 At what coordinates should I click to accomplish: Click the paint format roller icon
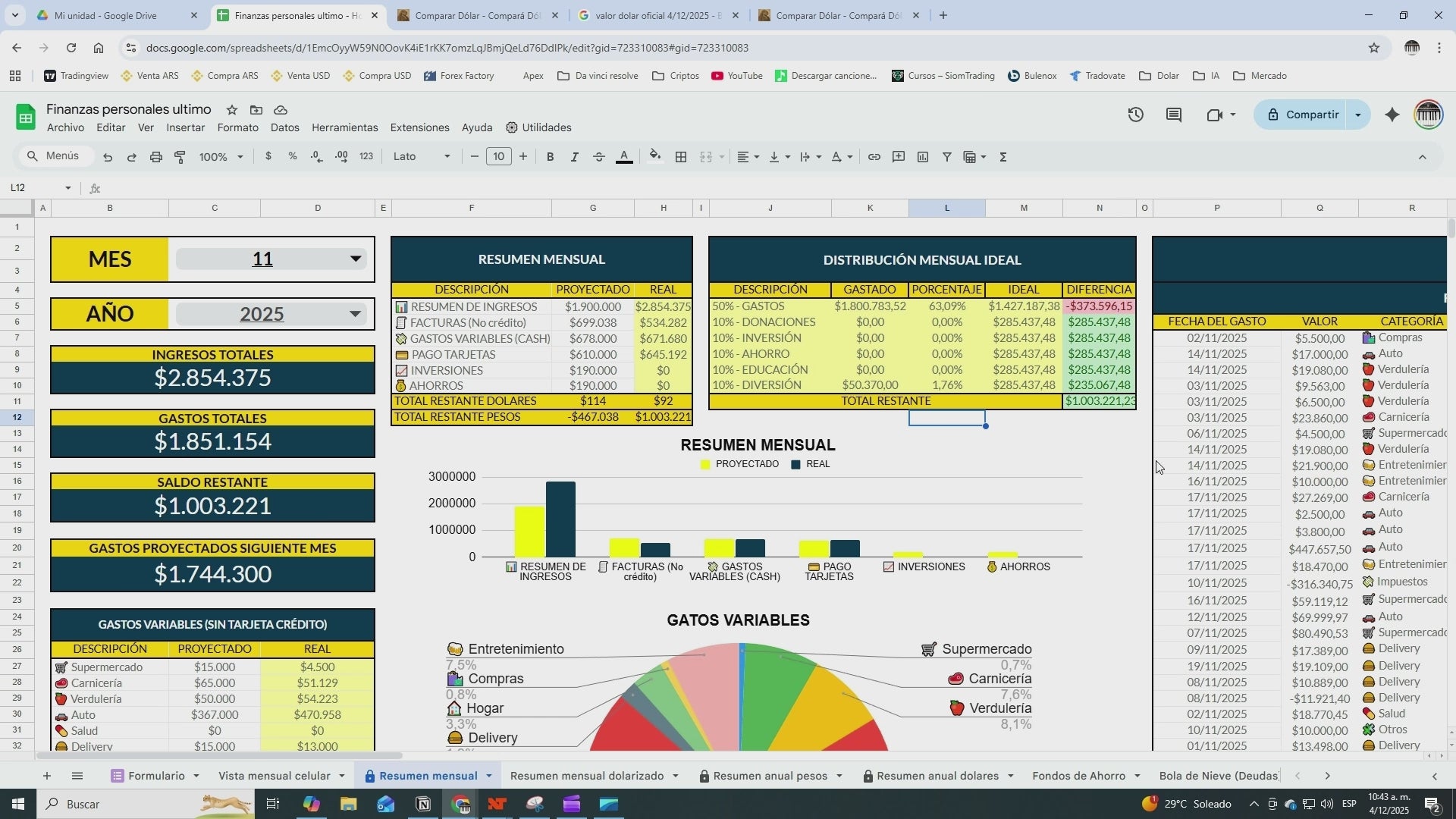tap(180, 157)
